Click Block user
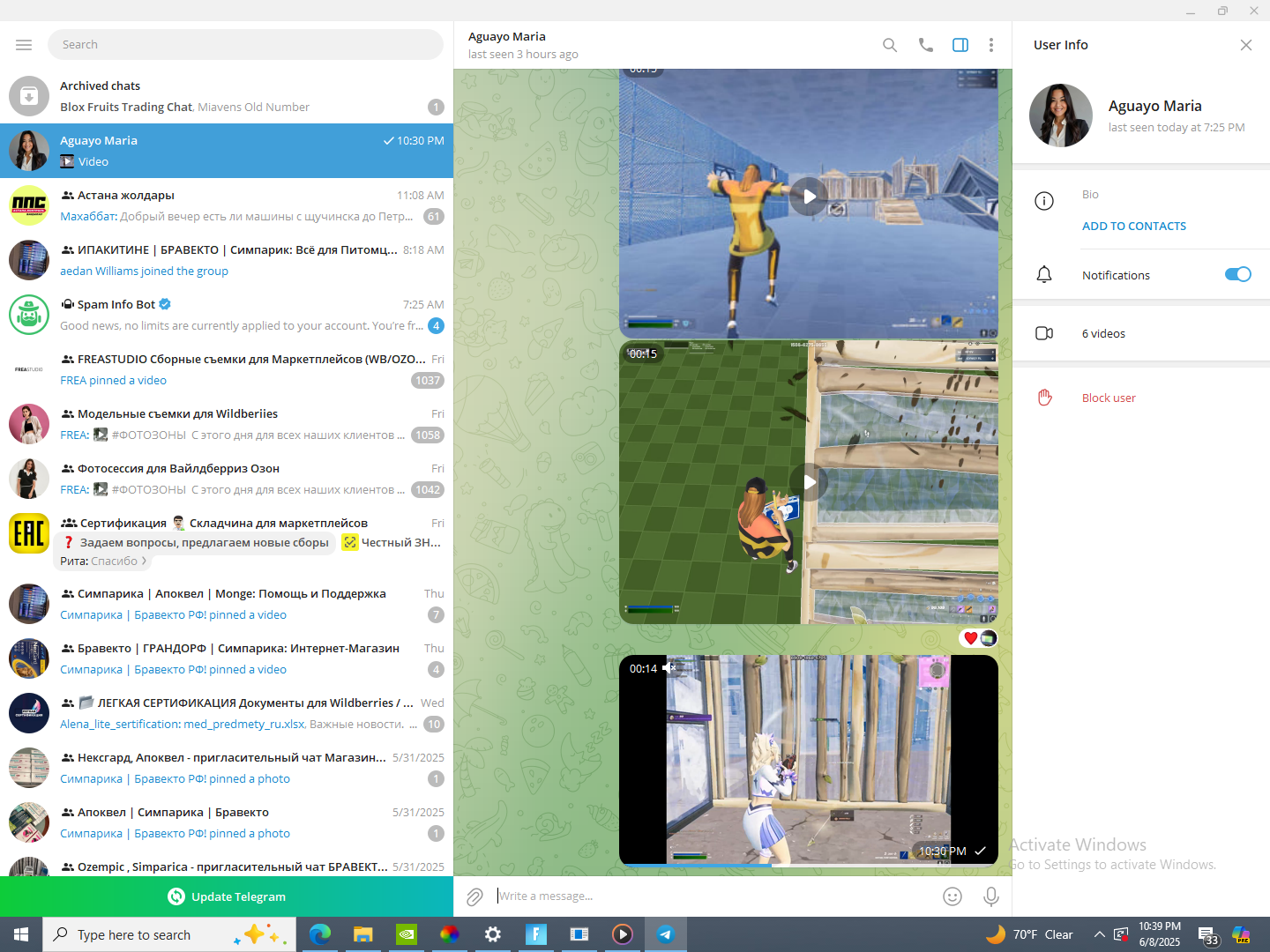Image resolution: width=1270 pixels, height=952 pixels. [1109, 398]
